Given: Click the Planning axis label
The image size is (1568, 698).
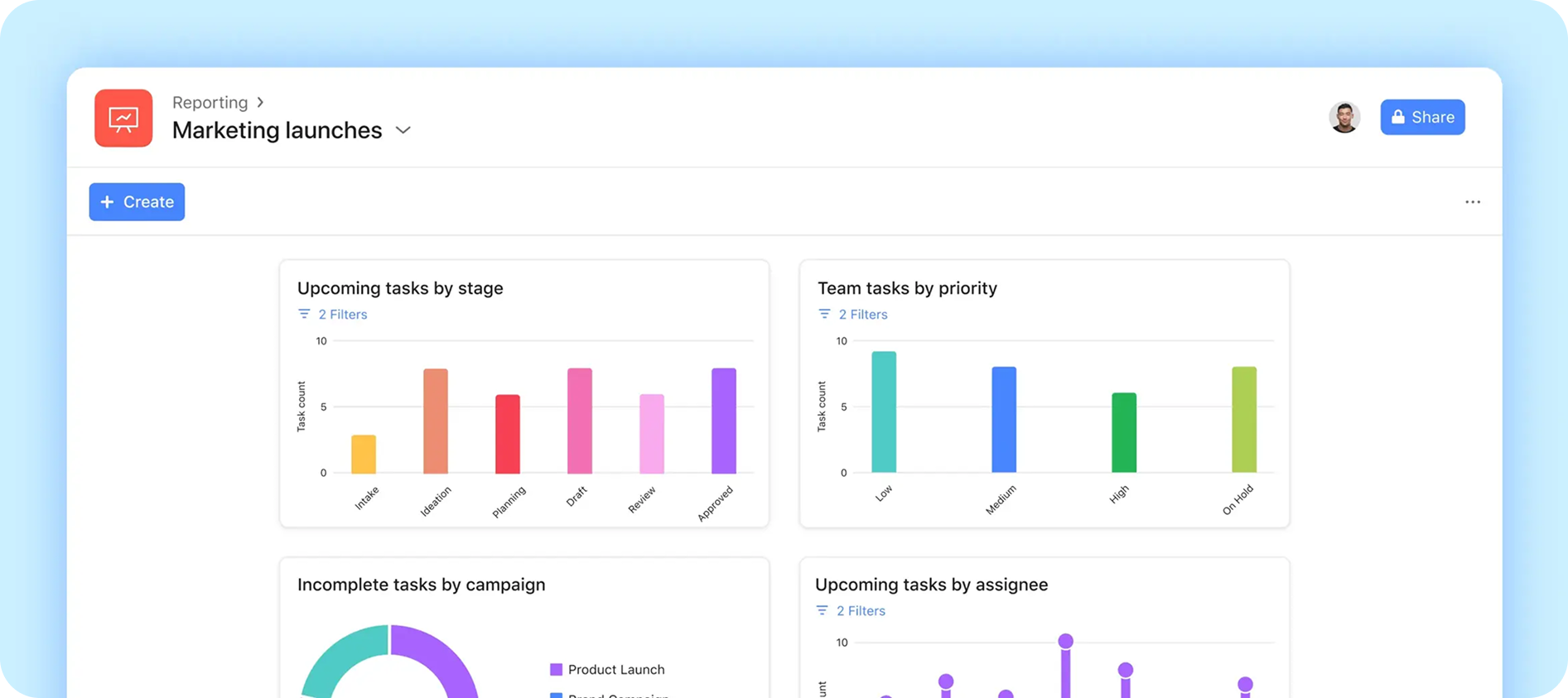Looking at the screenshot, I should coord(509,502).
